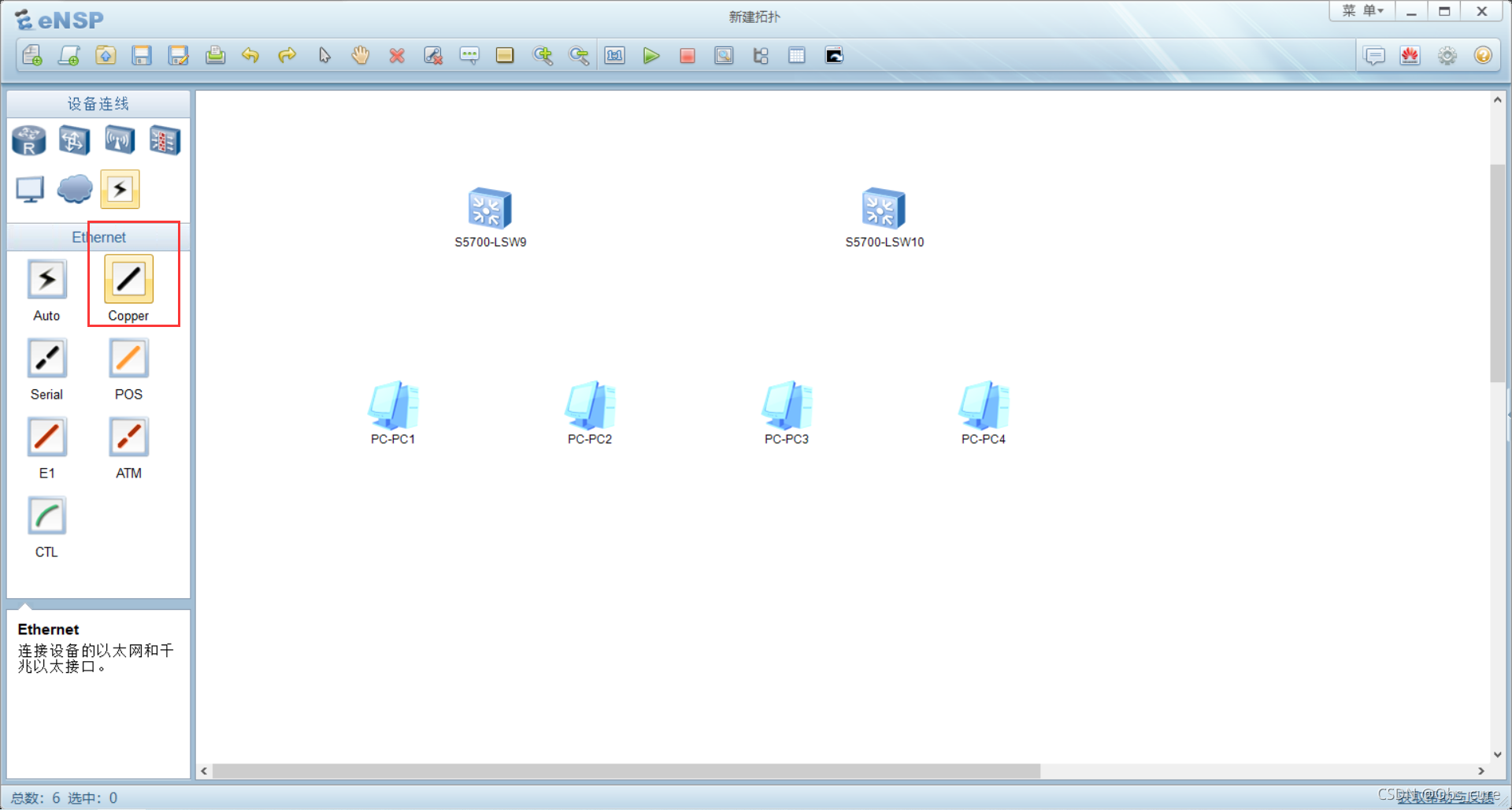
Task: Open the router device category
Action: coord(29,141)
